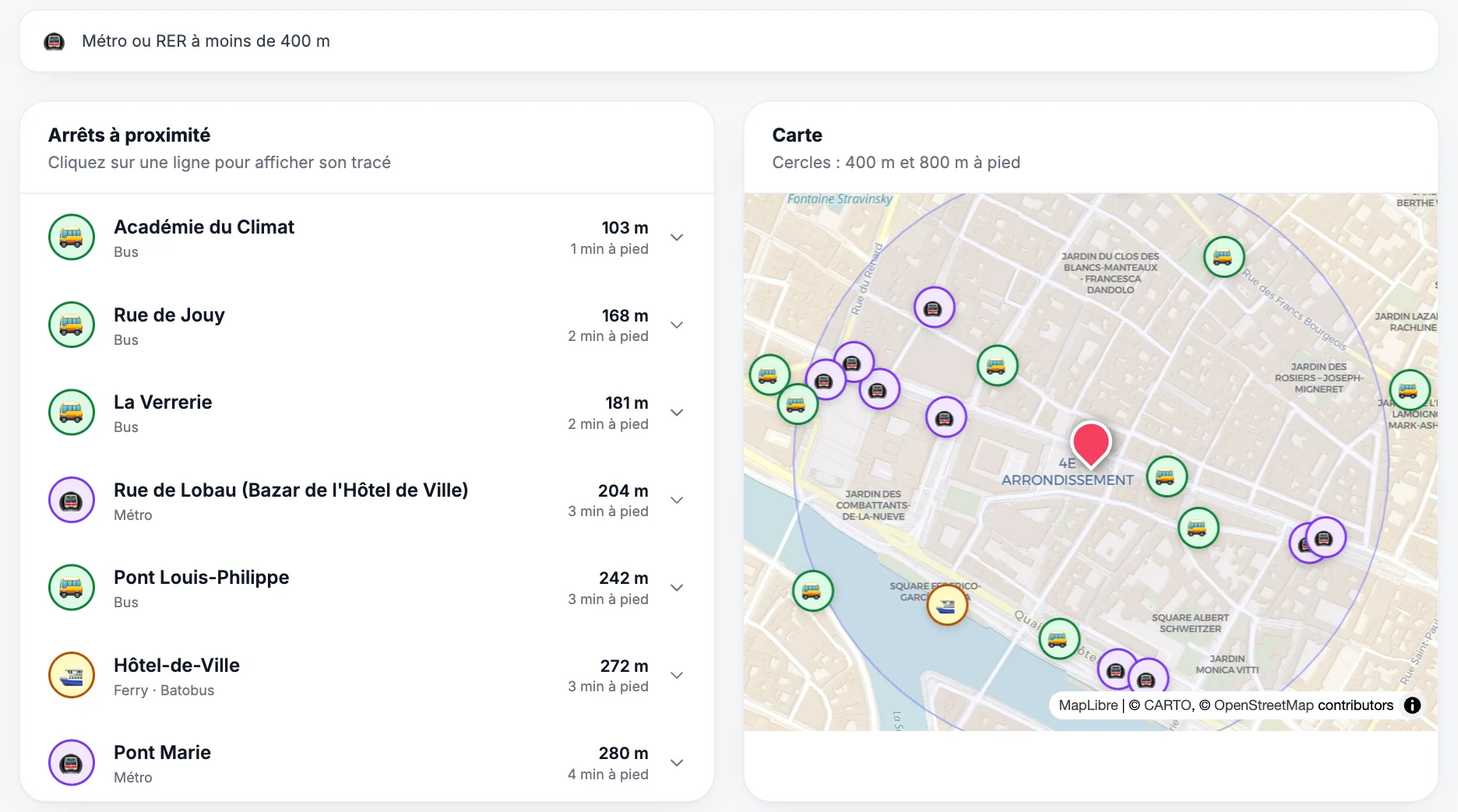Click the Hôtel-de-Ville ferry icon in list
The image size is (1458, 812).
click(x=72, y=675)
